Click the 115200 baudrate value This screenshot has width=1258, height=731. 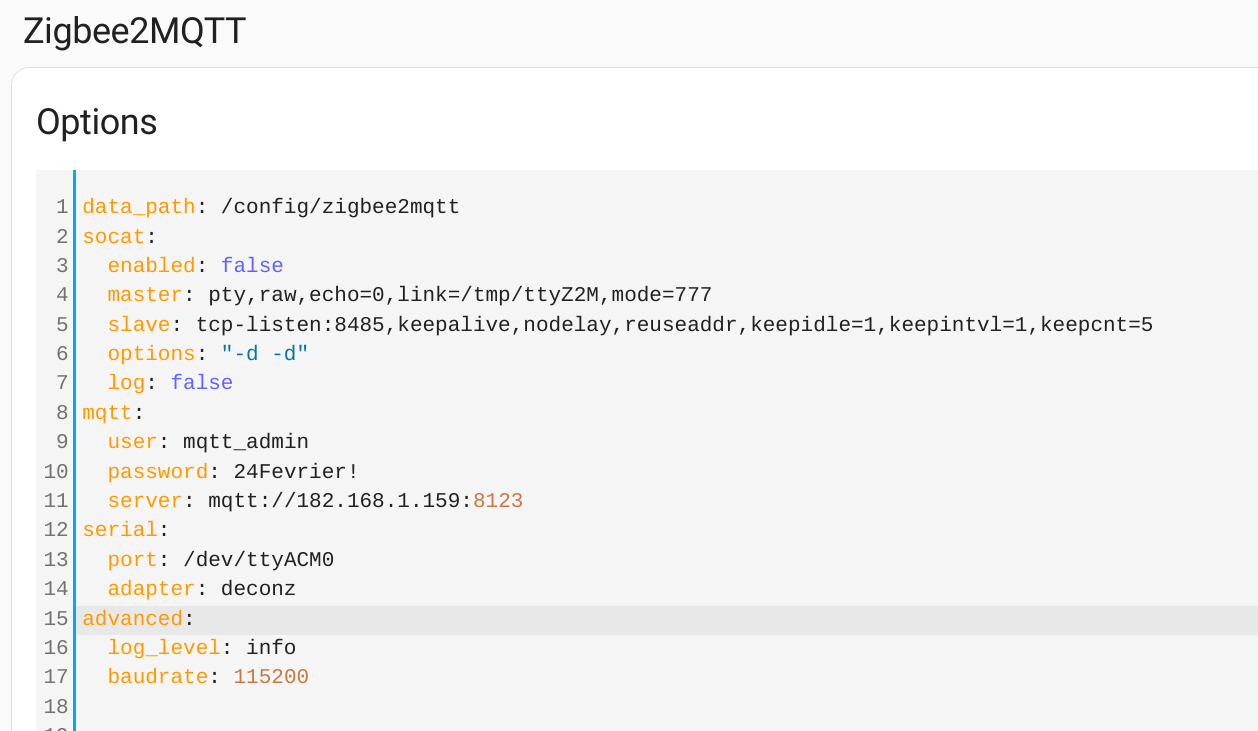pos(271,677)
